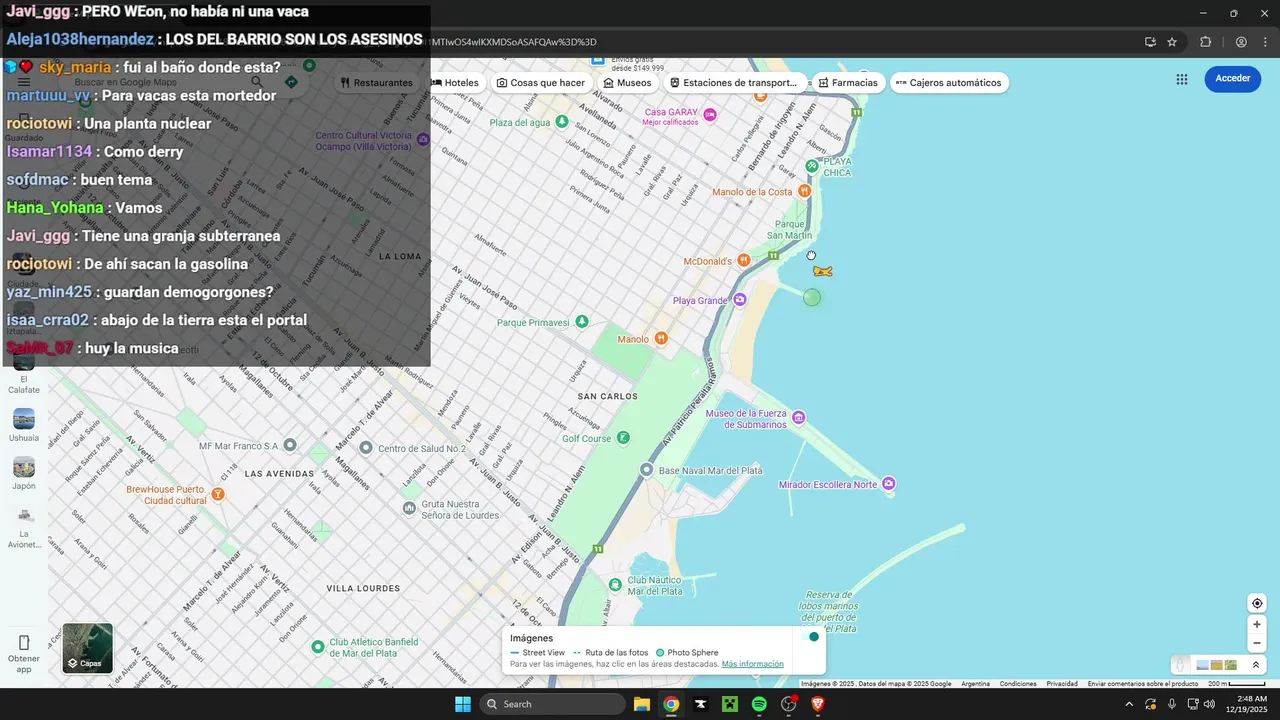Image resolution: width=1280 pixels, height=720 pixels.
Task: Select the Parque Primavesi marker
Action: pos(582,322)
